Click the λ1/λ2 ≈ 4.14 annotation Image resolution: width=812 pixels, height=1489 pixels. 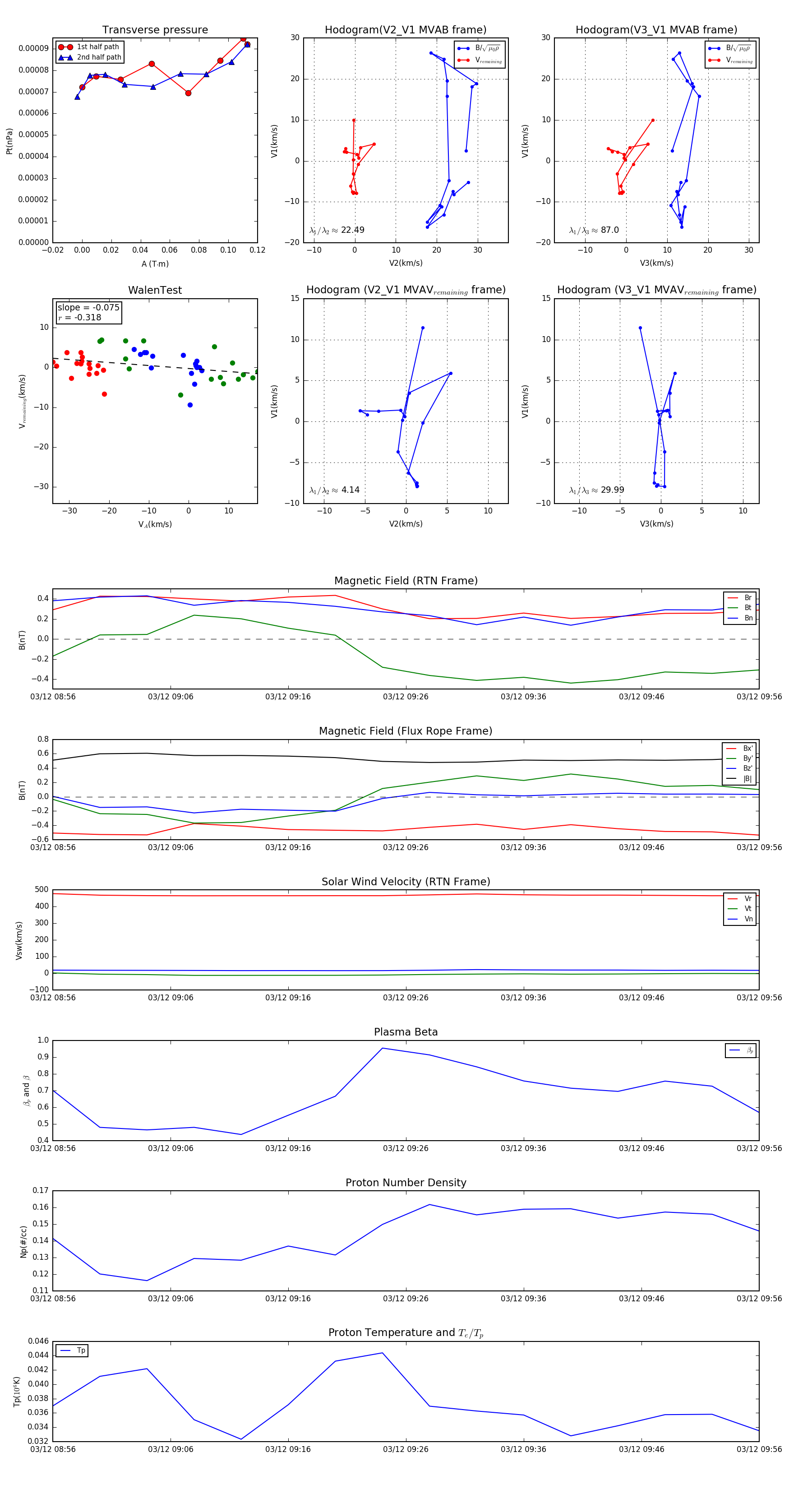point(334,490)
